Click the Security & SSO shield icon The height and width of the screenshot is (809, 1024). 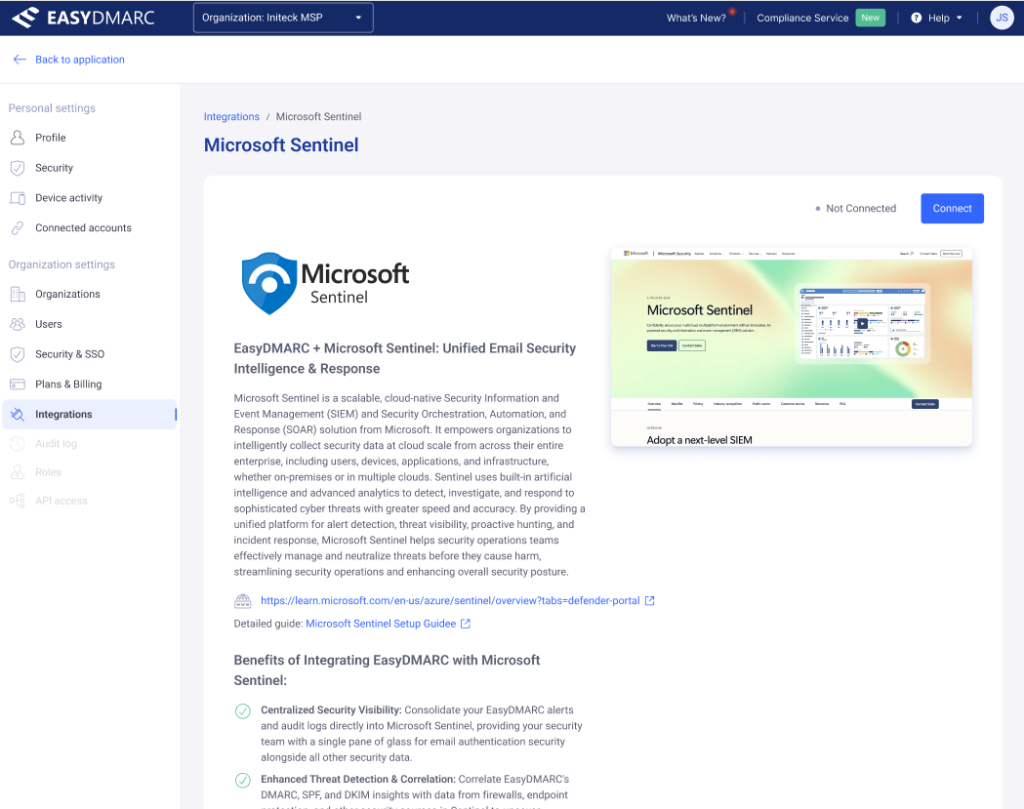click(x=18, y=354)
